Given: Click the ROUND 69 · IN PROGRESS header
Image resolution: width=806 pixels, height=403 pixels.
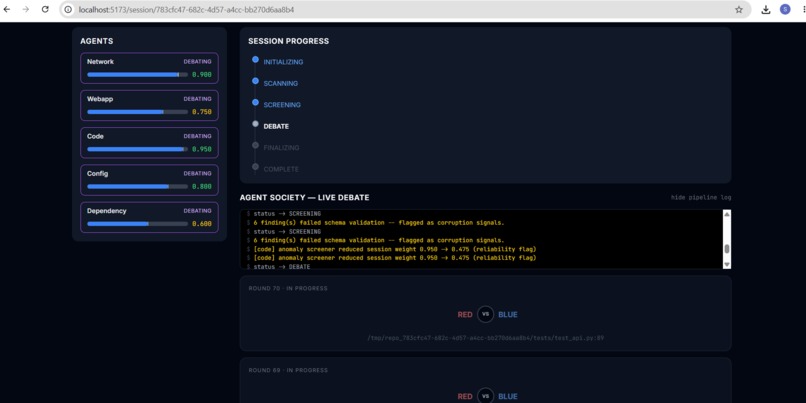Looking at the screenshot, I should click(288, 370).
